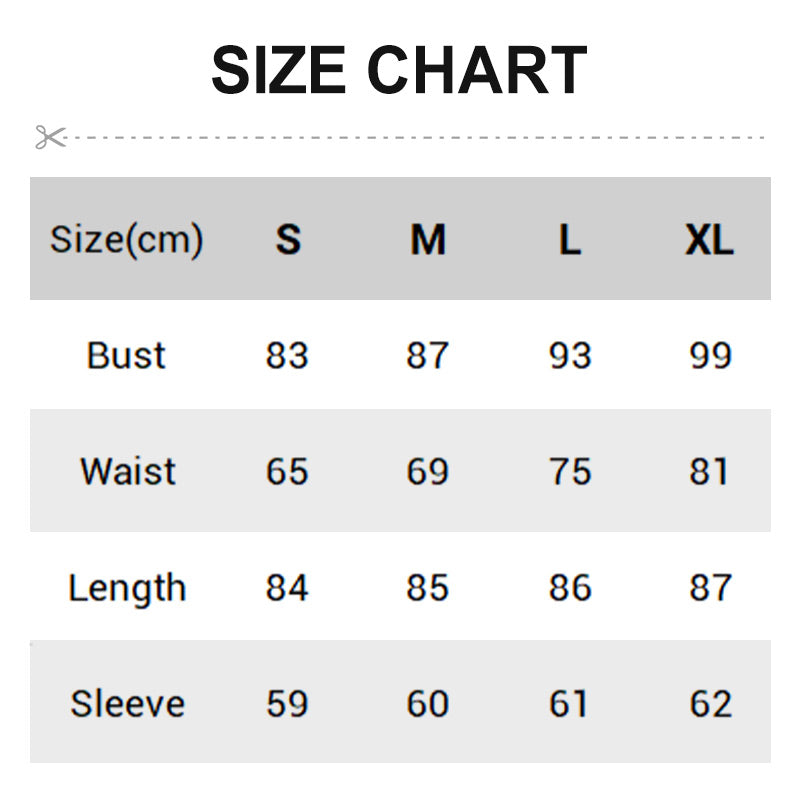This screenshot has width=800, height=800.
Task: Click the M size column header
Action: click(428, 240)
